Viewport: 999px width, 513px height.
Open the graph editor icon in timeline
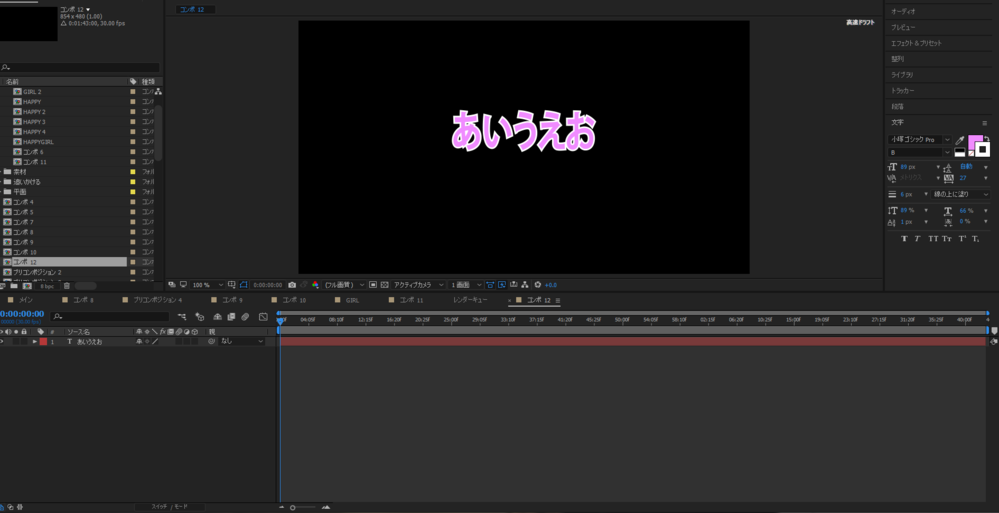263,317
